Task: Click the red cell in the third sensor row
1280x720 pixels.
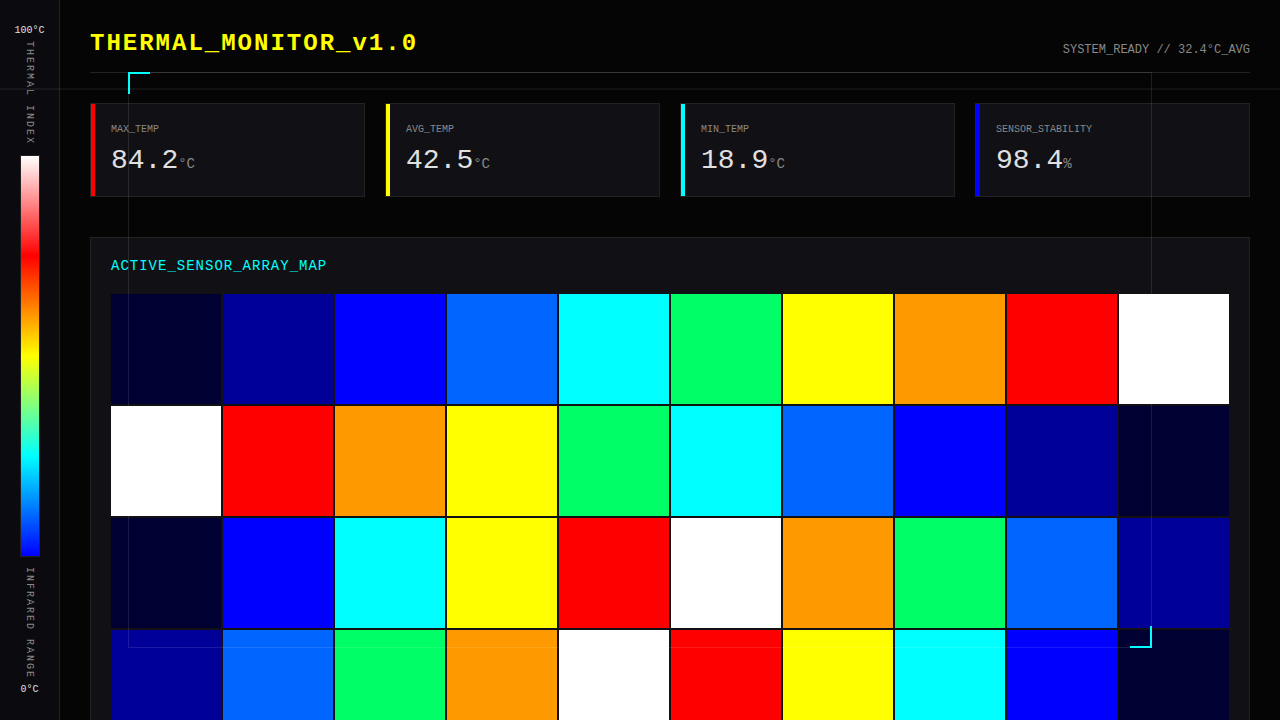Action: [x=614, y=573]
